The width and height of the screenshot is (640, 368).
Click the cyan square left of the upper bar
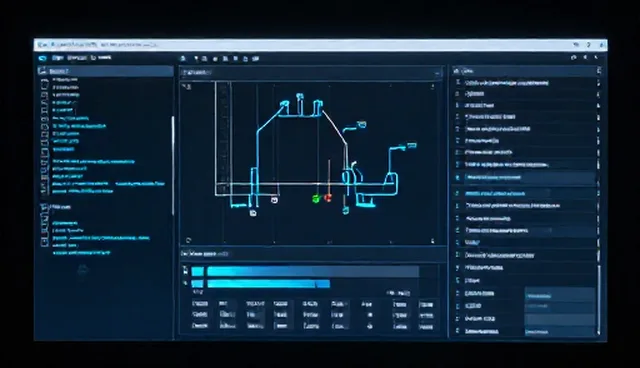198,271
